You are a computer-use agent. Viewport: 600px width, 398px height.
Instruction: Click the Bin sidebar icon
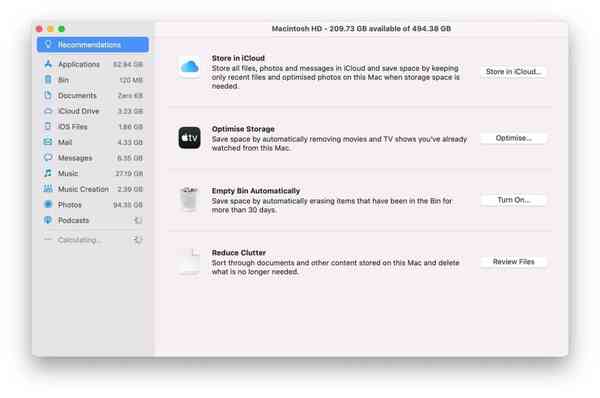[48, 80]
